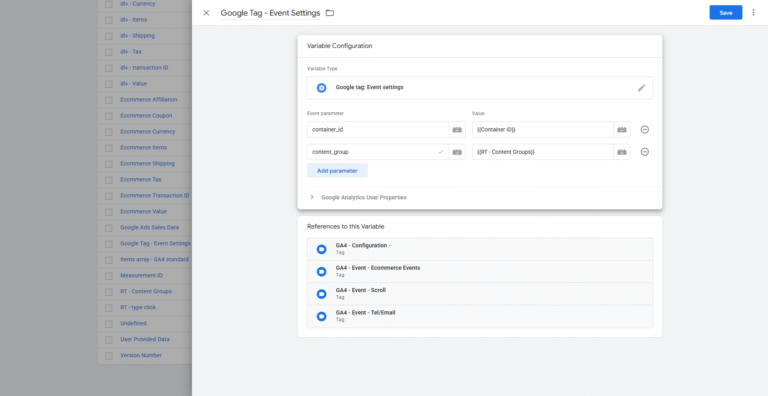The image size is (768, 396).
Task: Check the Ecommerce Coupon checkbox
Action: pos(109,116)
